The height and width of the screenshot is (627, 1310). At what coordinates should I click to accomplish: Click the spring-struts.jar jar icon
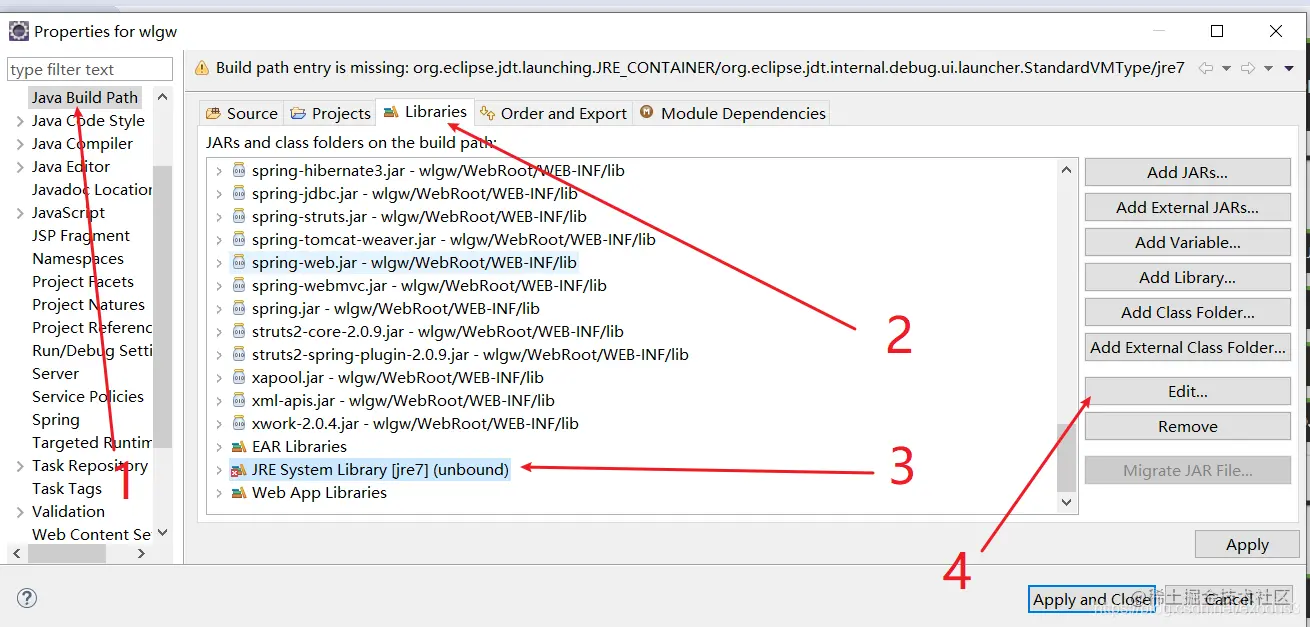(239, 216)
